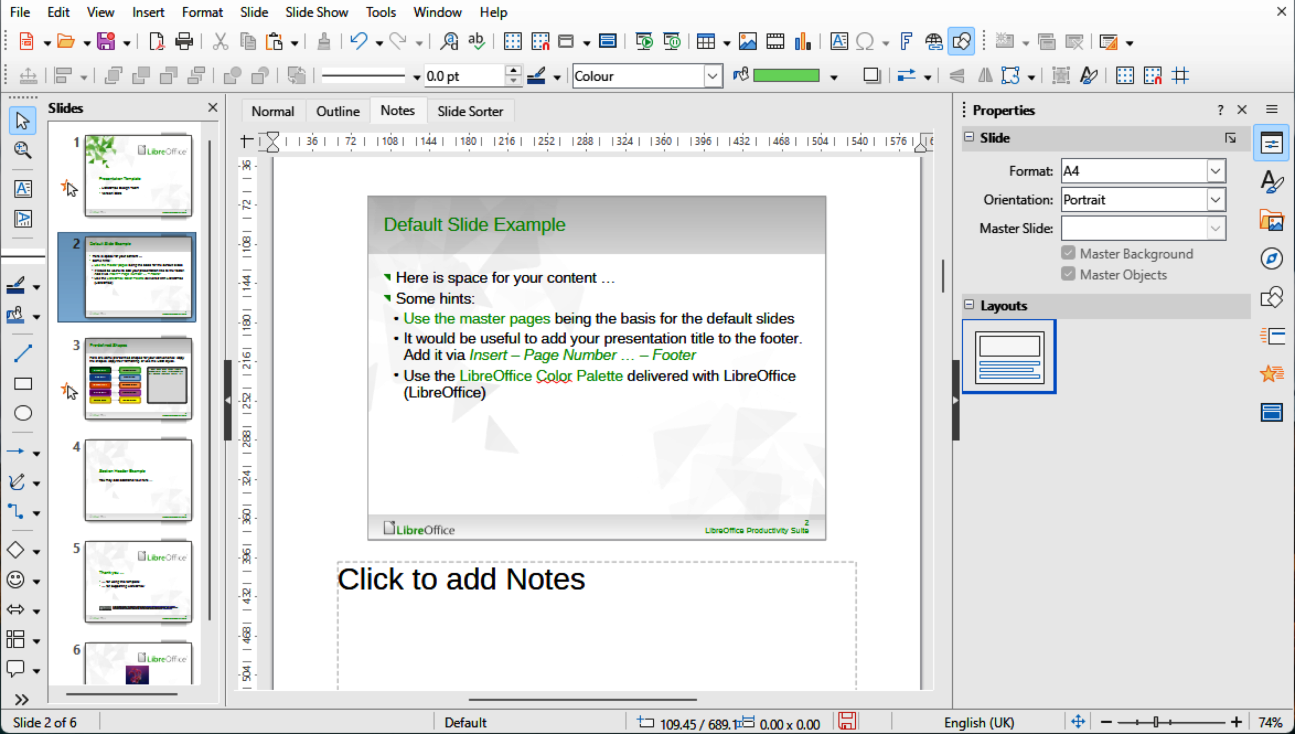Open the Orientation dropdown
This screenshot has height=734, width=1295.
click(1215, 200)
